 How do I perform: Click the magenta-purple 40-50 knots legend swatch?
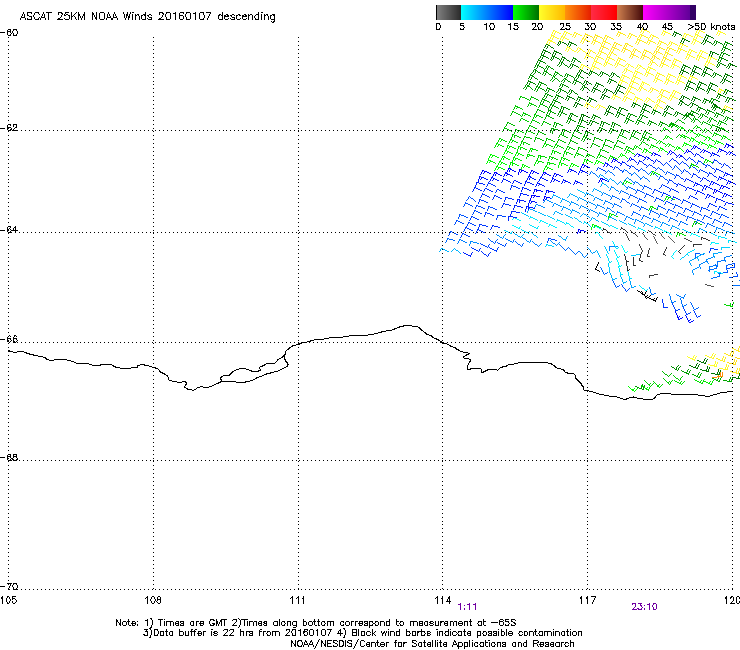point(669,12)
